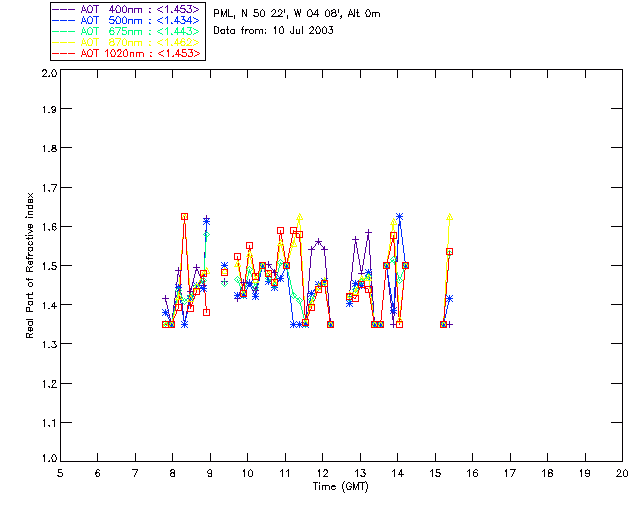The height and width of the screenshot is (512, 640).
Task: Click the x-axis tick label 13
Action: [360, 473]
